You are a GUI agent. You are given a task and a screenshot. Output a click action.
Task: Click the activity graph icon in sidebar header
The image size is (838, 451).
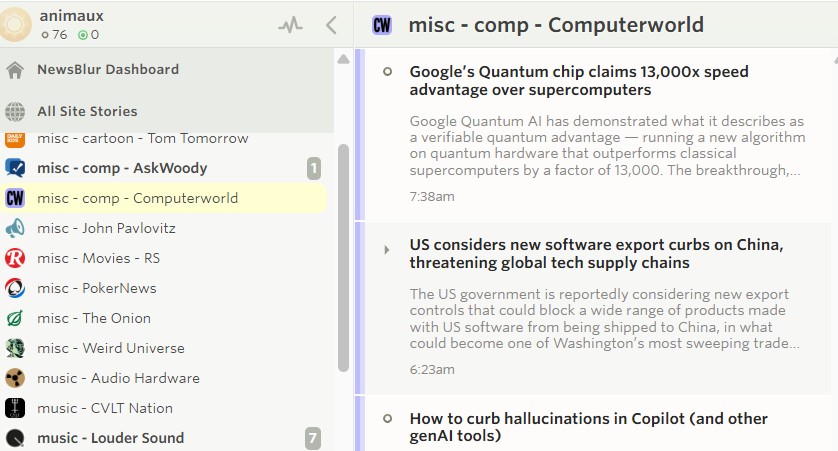pyautogui.click(x=290, y=26)
